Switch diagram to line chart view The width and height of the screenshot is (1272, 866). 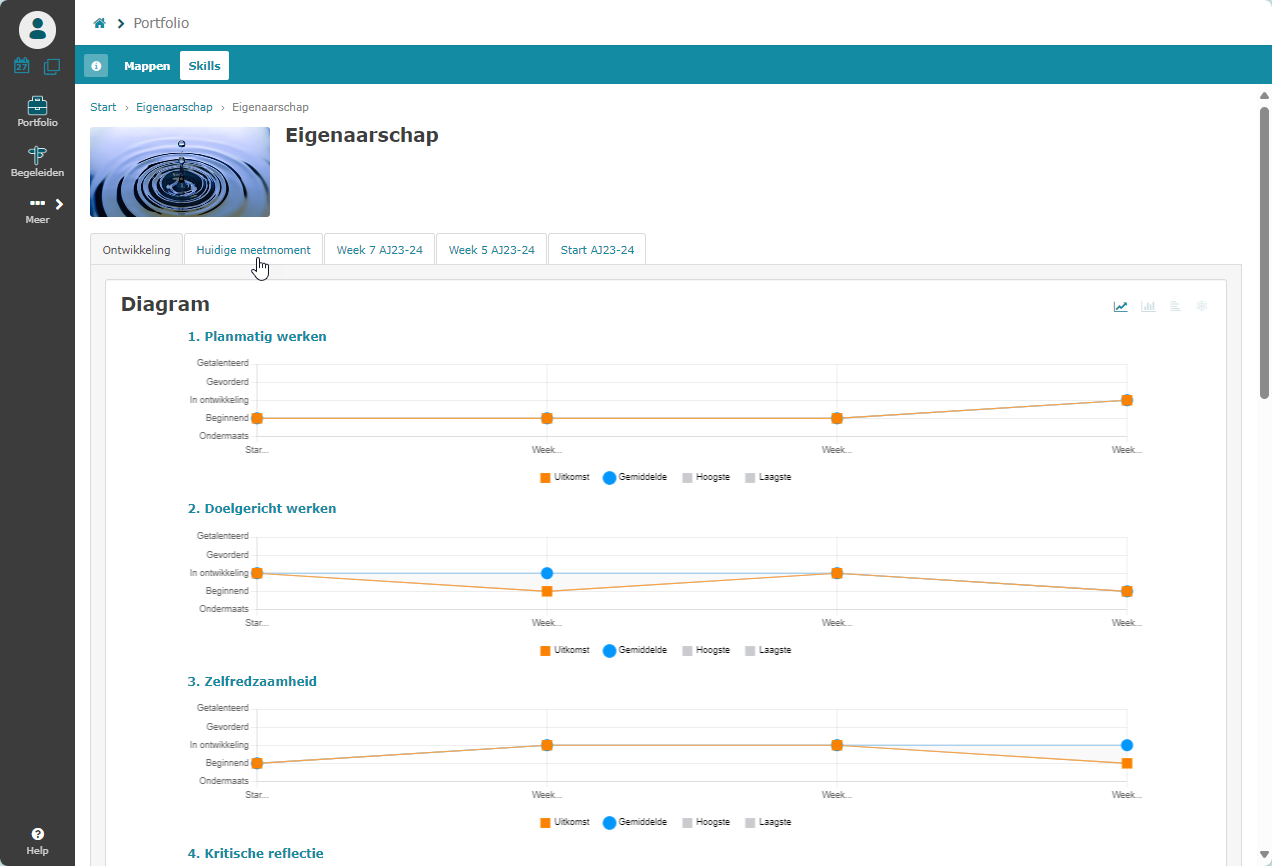point(1121,306)
